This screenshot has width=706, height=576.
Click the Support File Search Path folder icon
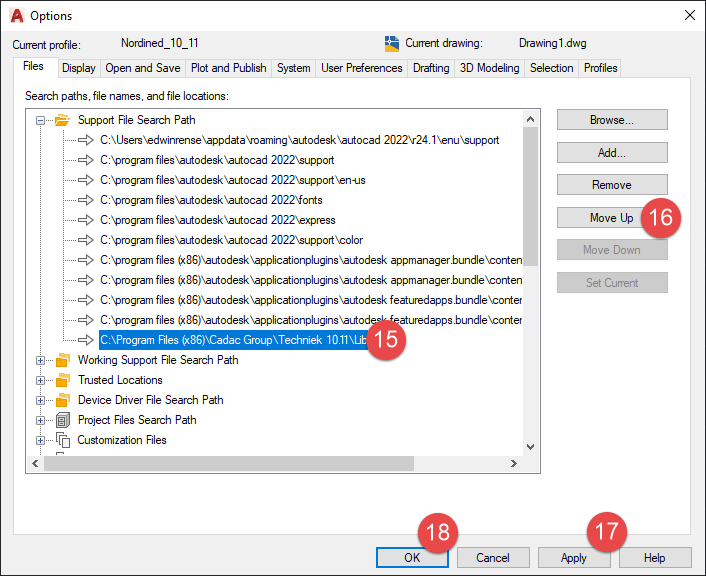(62, 120)
